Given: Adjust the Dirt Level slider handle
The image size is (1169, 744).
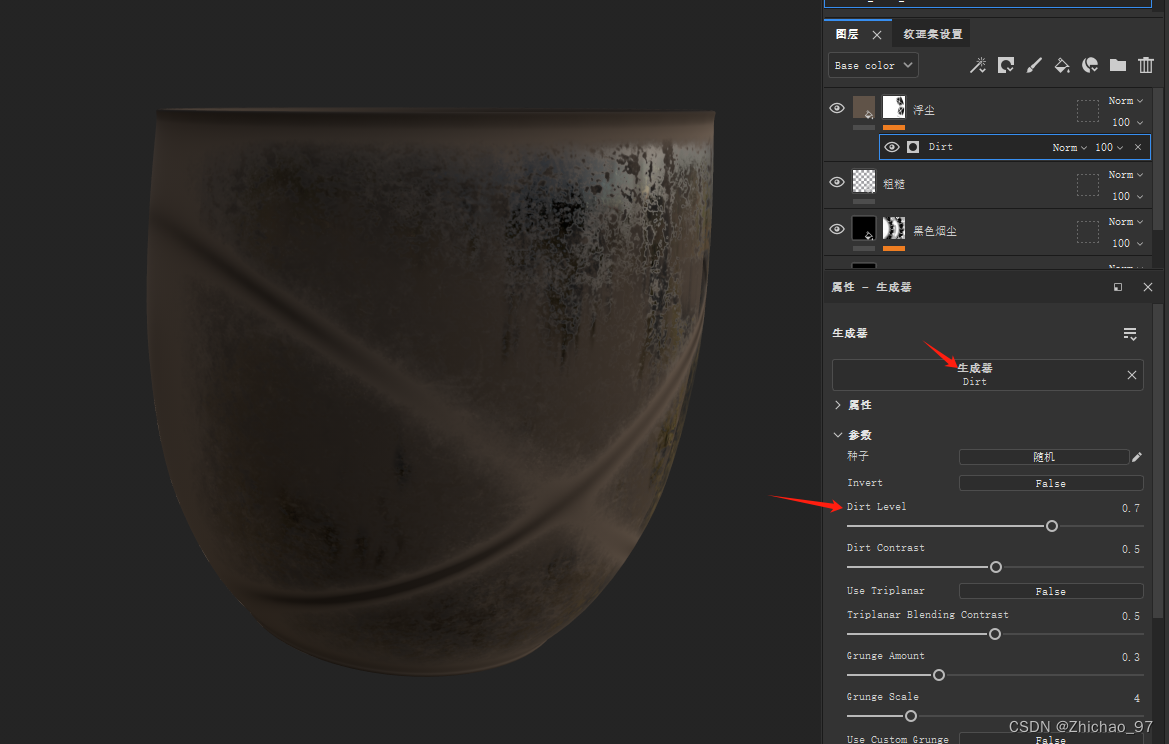Looking at the screenshot, I should point(1052,526).
